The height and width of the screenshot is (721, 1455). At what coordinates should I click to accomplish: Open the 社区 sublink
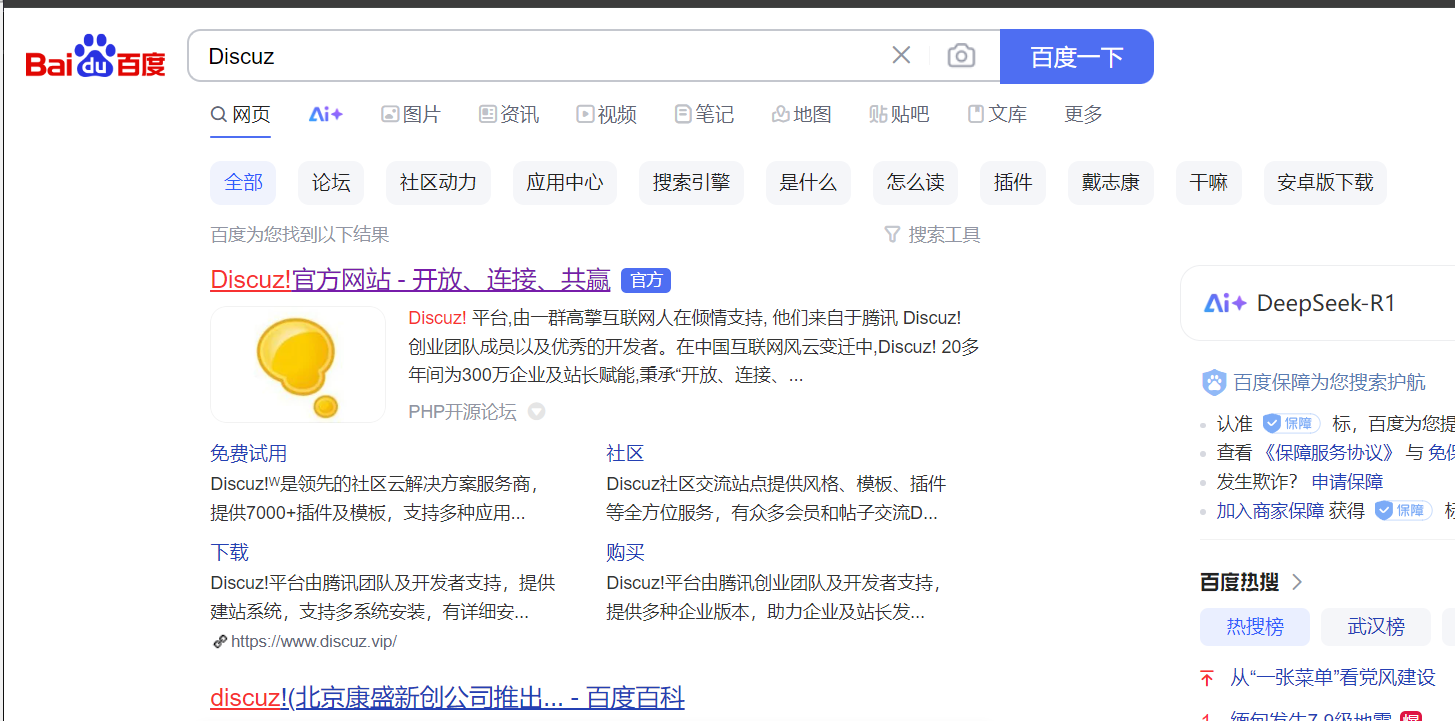pos(625,454)
